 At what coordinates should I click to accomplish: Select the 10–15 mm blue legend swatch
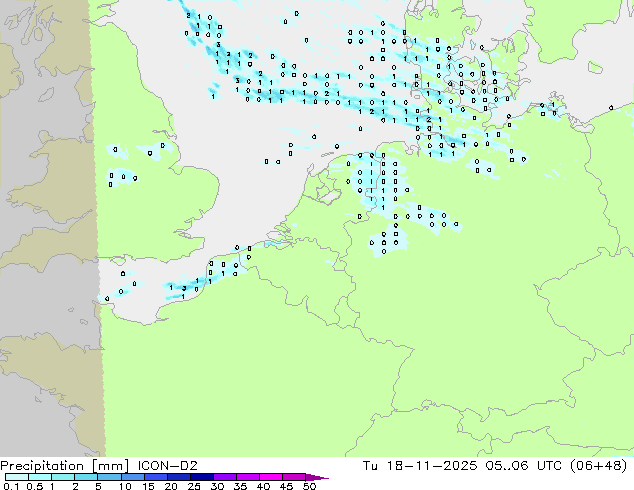[133, 477]
